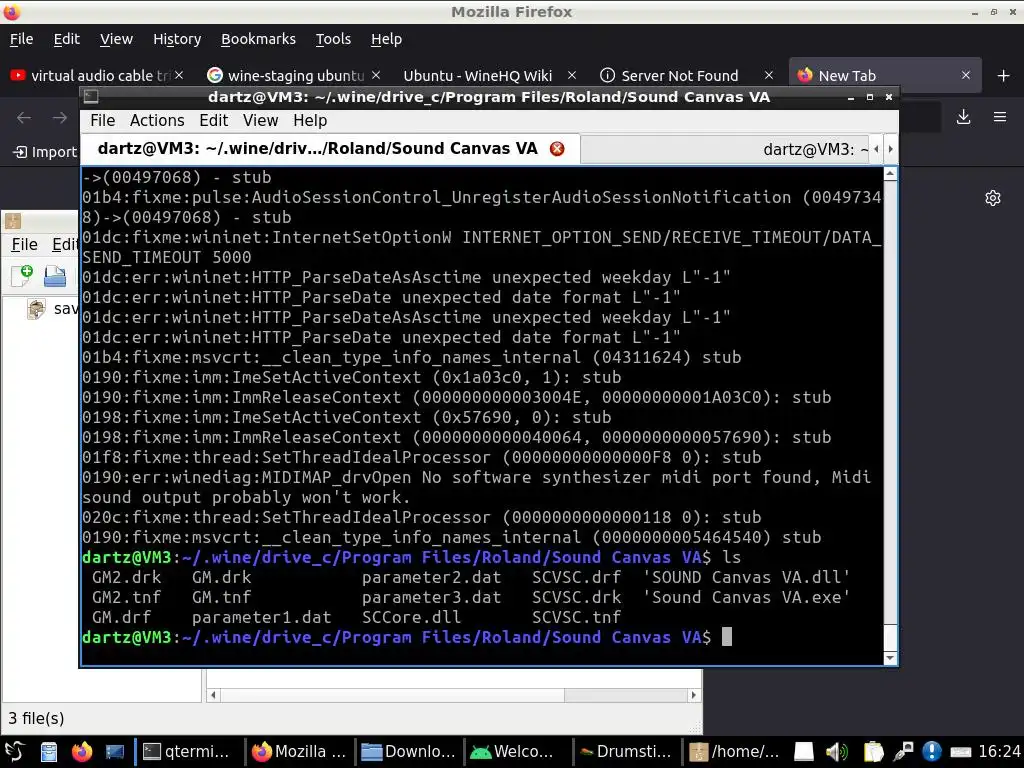This screenshot has width=1024, height=768.
Task: Open the volume control tray icon
Action: point(836,752)
